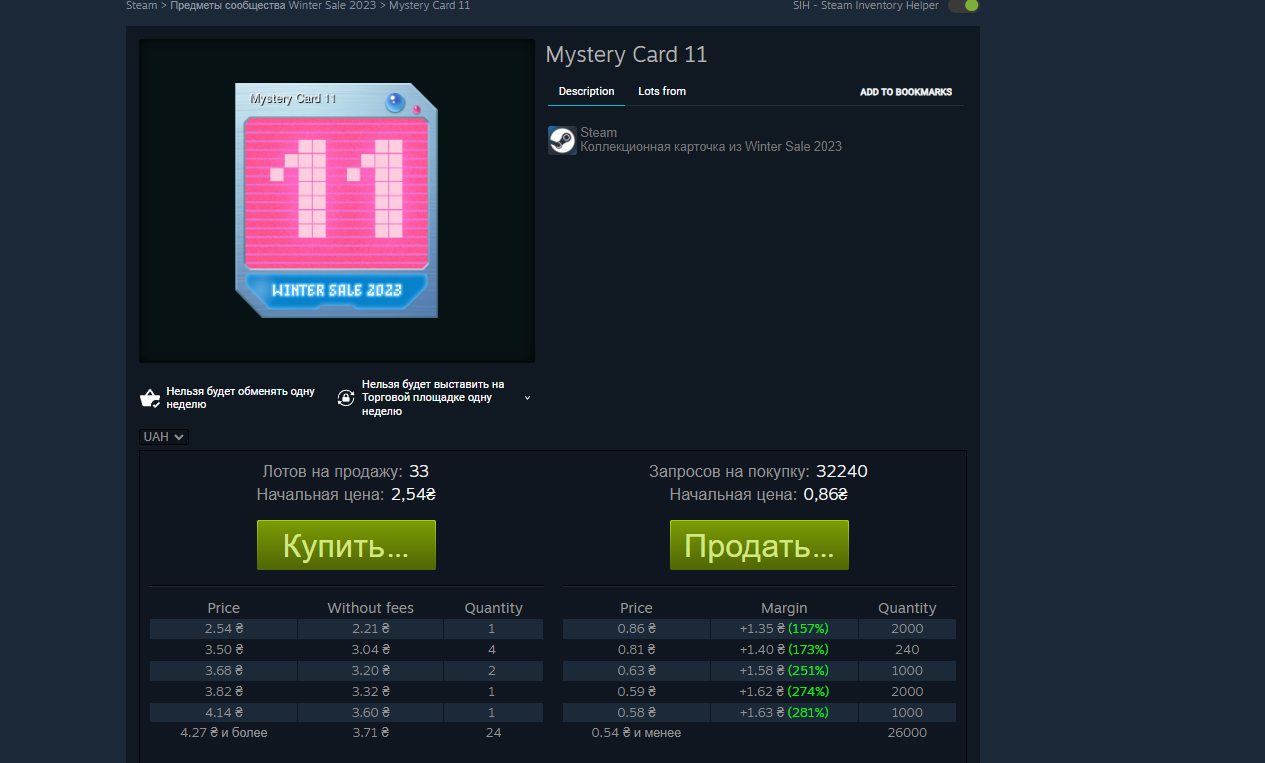The width and height of the screenshot is (1265, 763).
Task: Click the Mystery Card 11 image
Action: click(x=336, y=200)
